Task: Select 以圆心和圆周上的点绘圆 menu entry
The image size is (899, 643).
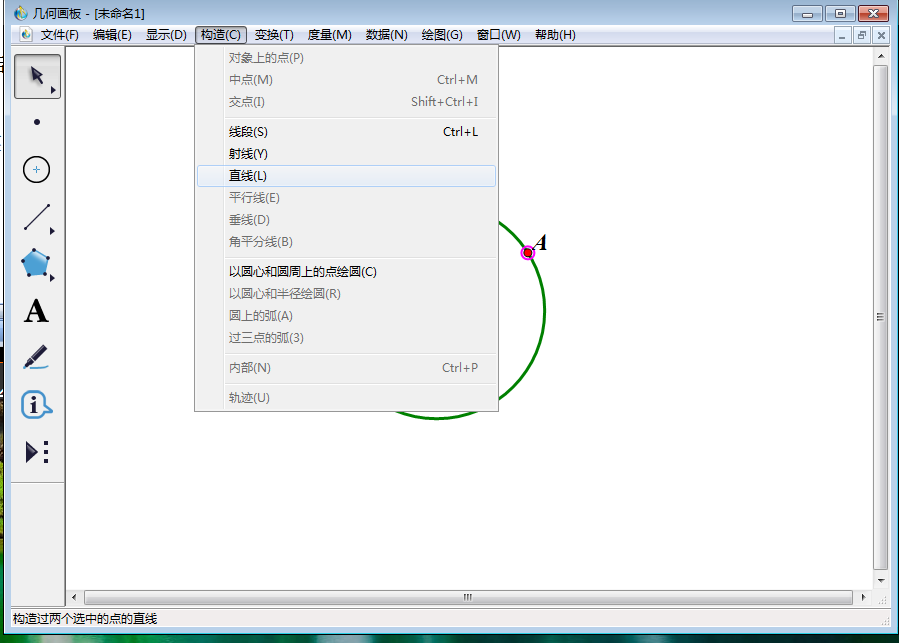Action: 299,271
